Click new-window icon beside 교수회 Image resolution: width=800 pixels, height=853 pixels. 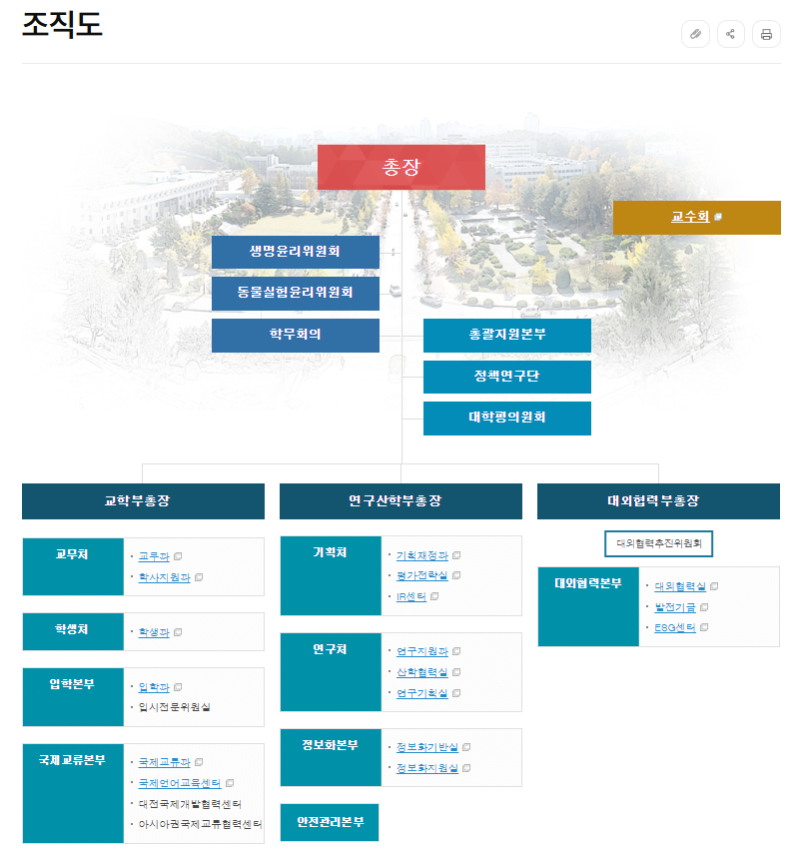tap(718, 217)
